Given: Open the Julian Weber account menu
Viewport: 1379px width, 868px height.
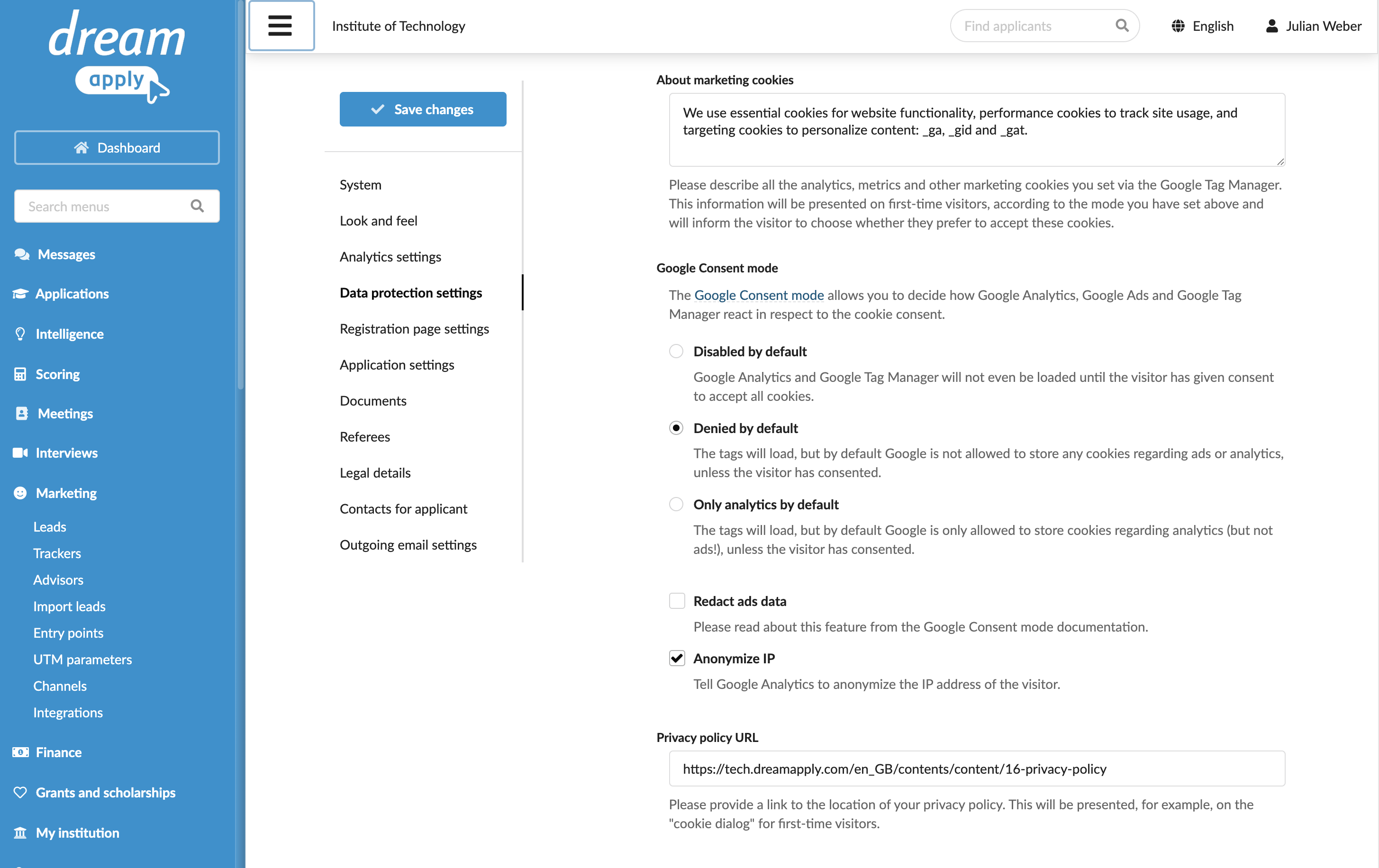Looking at the screenshot, I should pos(1313,26).
